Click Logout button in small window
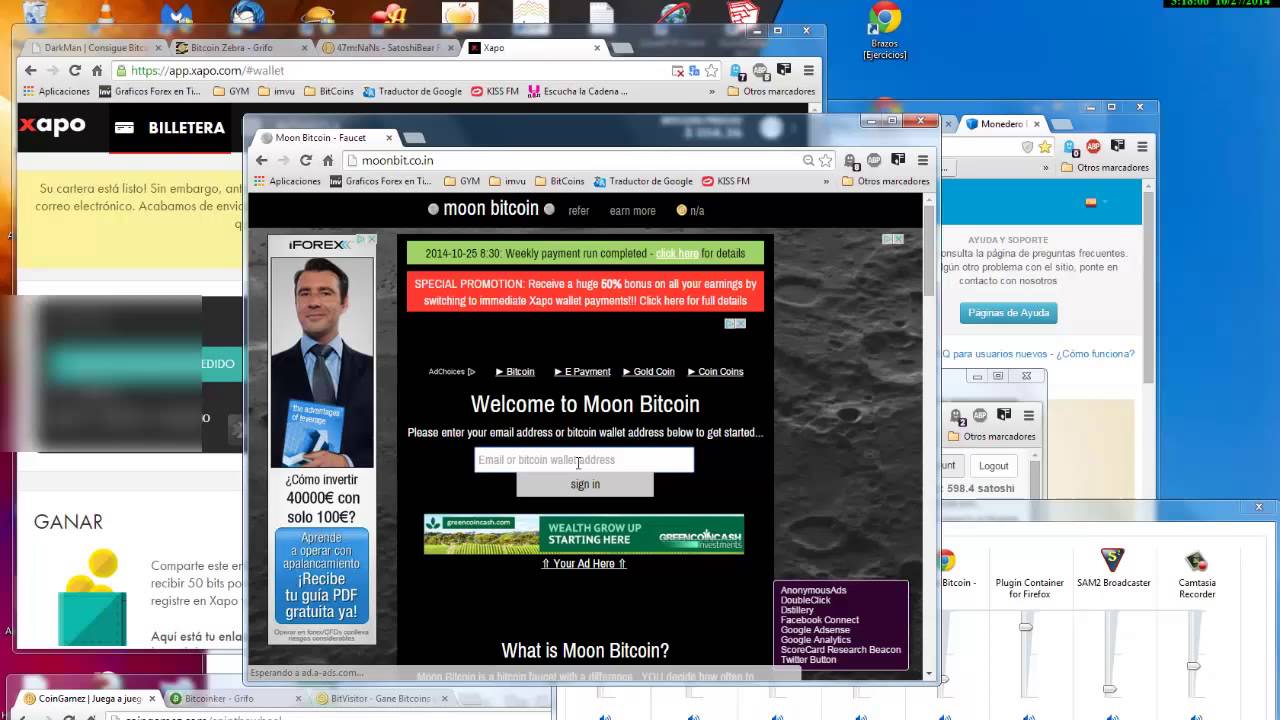The height and width of the screenshot is (720, 1280). pos(993,466)
